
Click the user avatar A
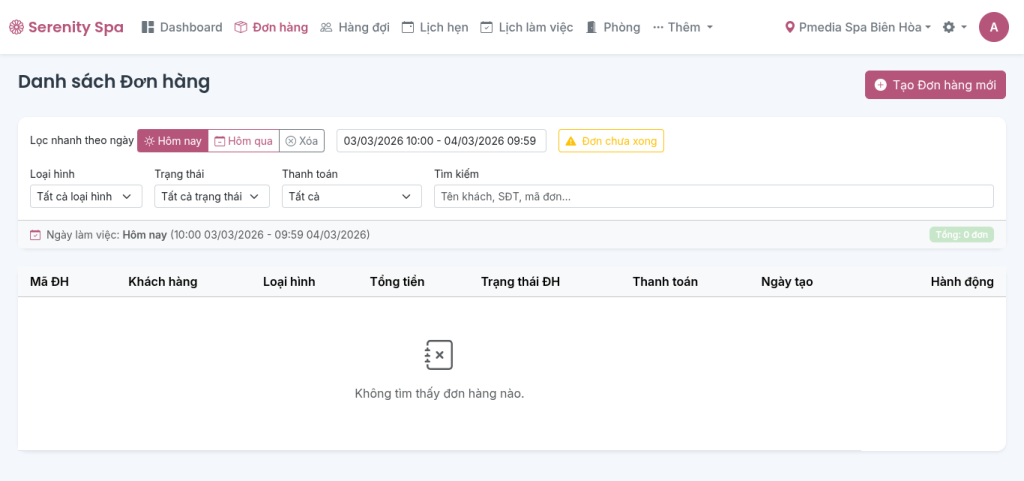pos(993,27)
